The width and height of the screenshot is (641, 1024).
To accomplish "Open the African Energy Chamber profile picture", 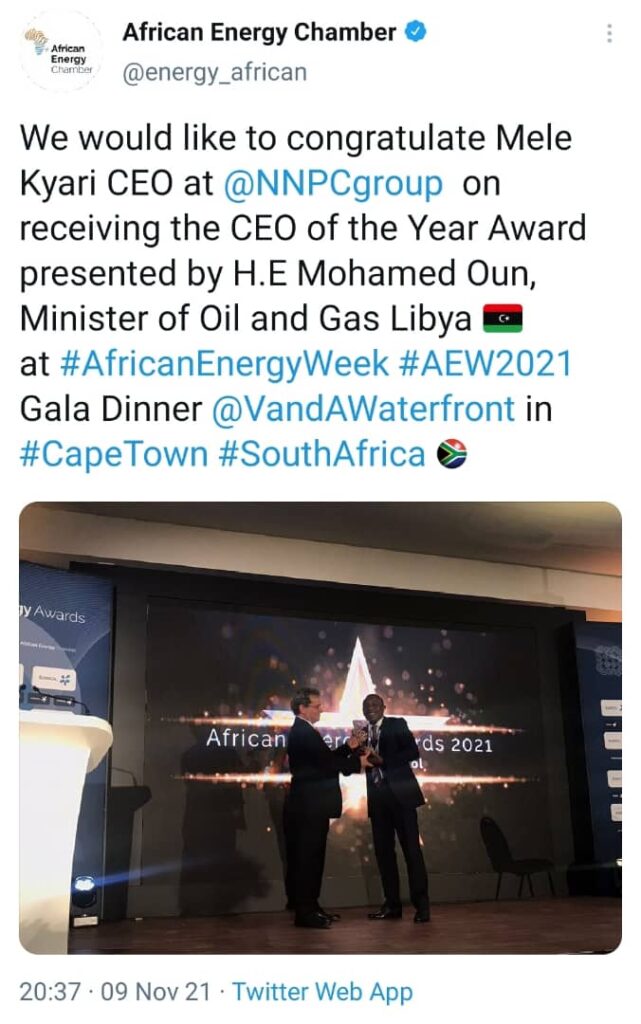I will click(59, 54).
